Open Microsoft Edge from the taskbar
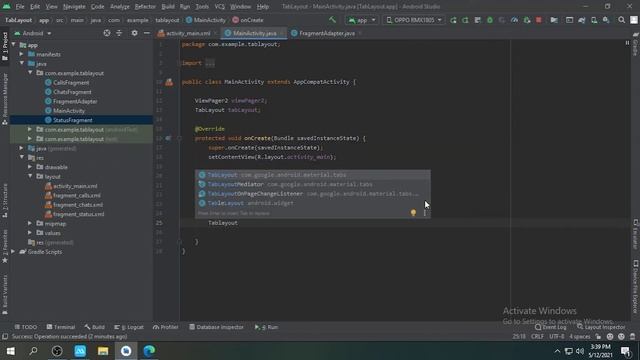 149,351
